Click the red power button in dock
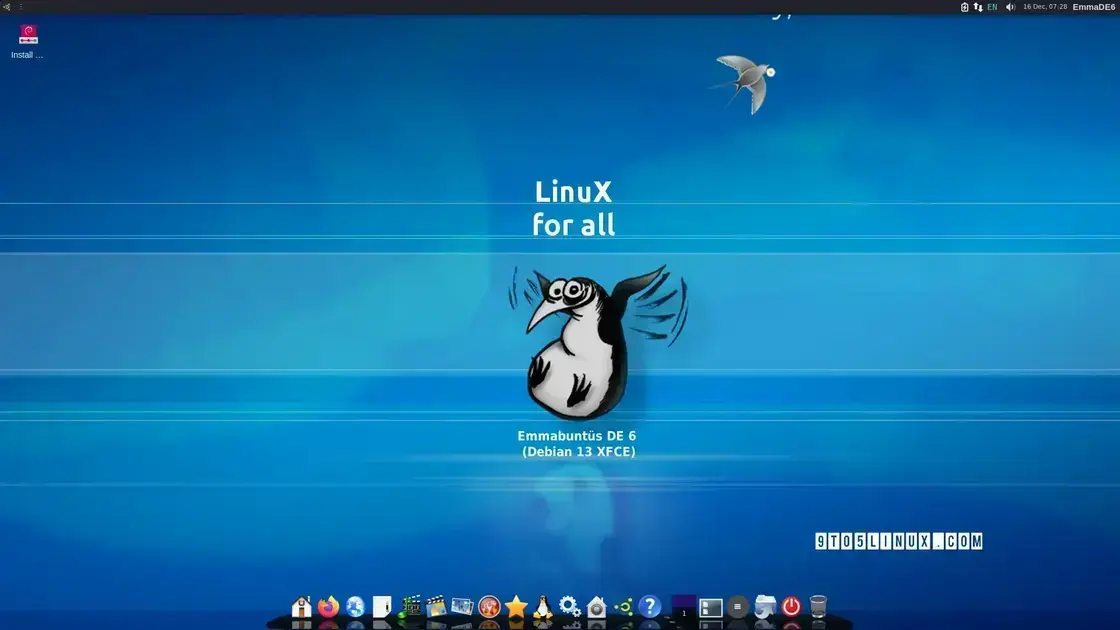The width and height of the screenshot is (1120, 630). pos(791,606)
